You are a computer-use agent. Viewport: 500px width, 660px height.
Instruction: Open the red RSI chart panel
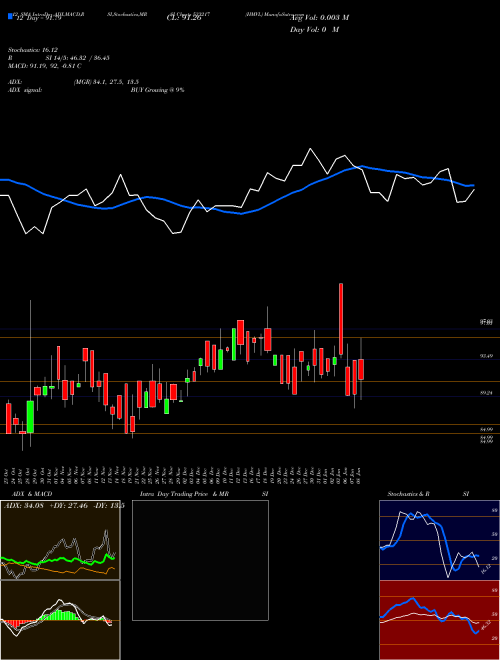(439, 620)
